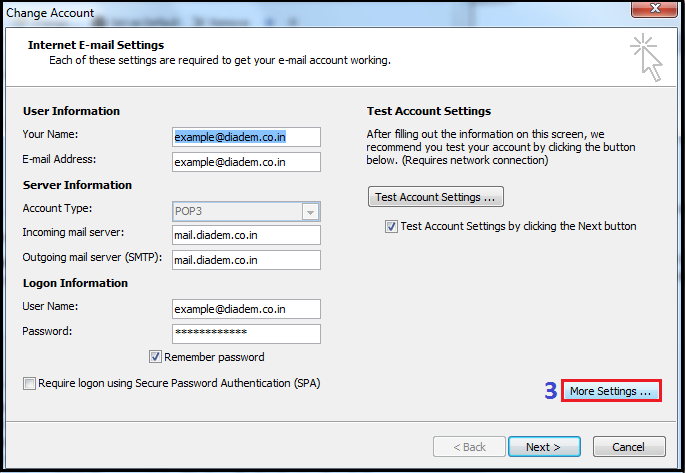Close the Change Account dialog window

tap(658, 10)
